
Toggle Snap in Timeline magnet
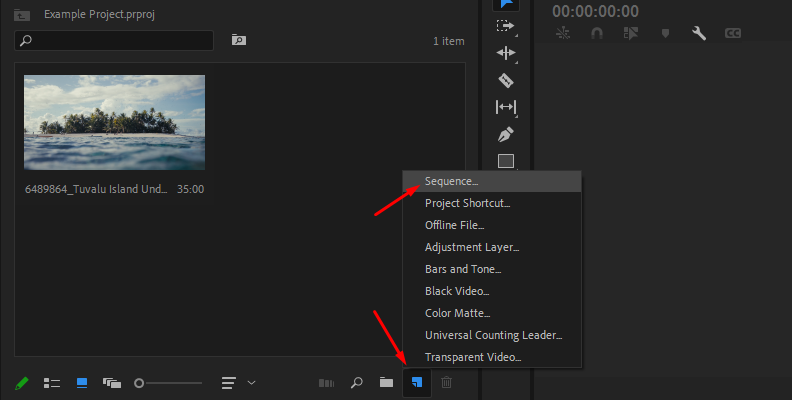point(597,33)
